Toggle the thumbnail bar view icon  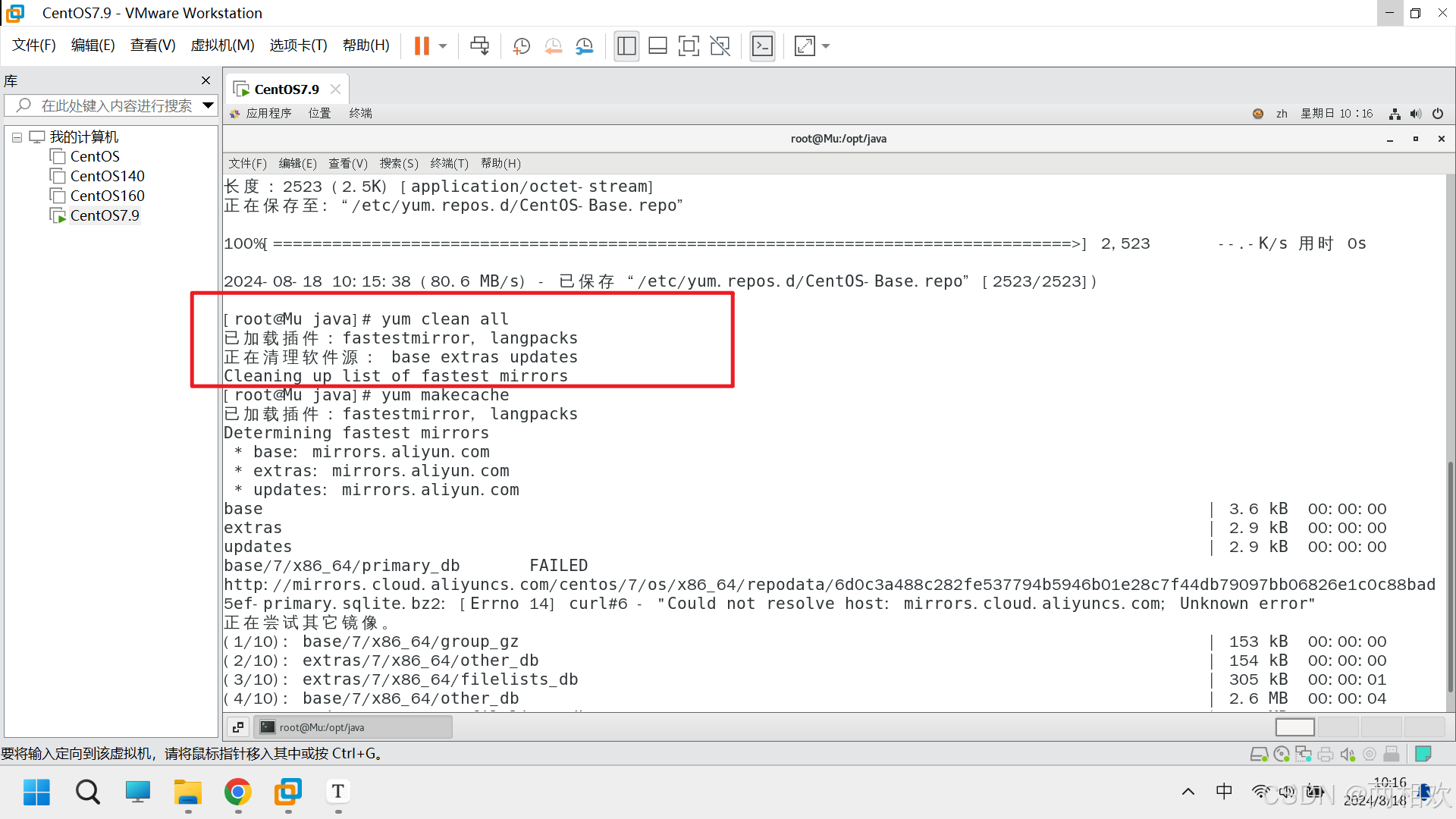pos(657,46)
